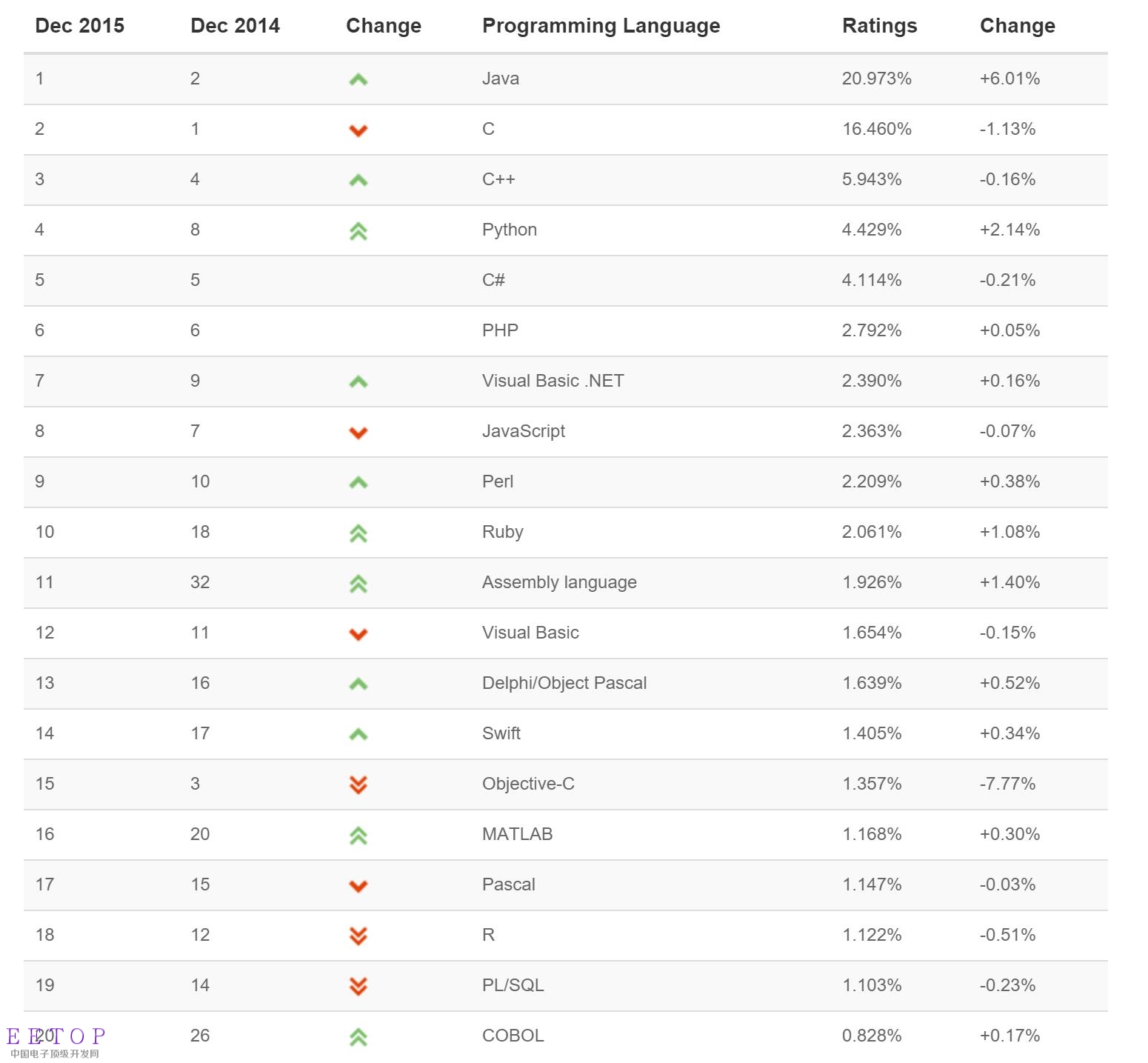Click the green up arrow beside Swift
This screenshot has width=1148, height=1063.
tap(358, 734)
